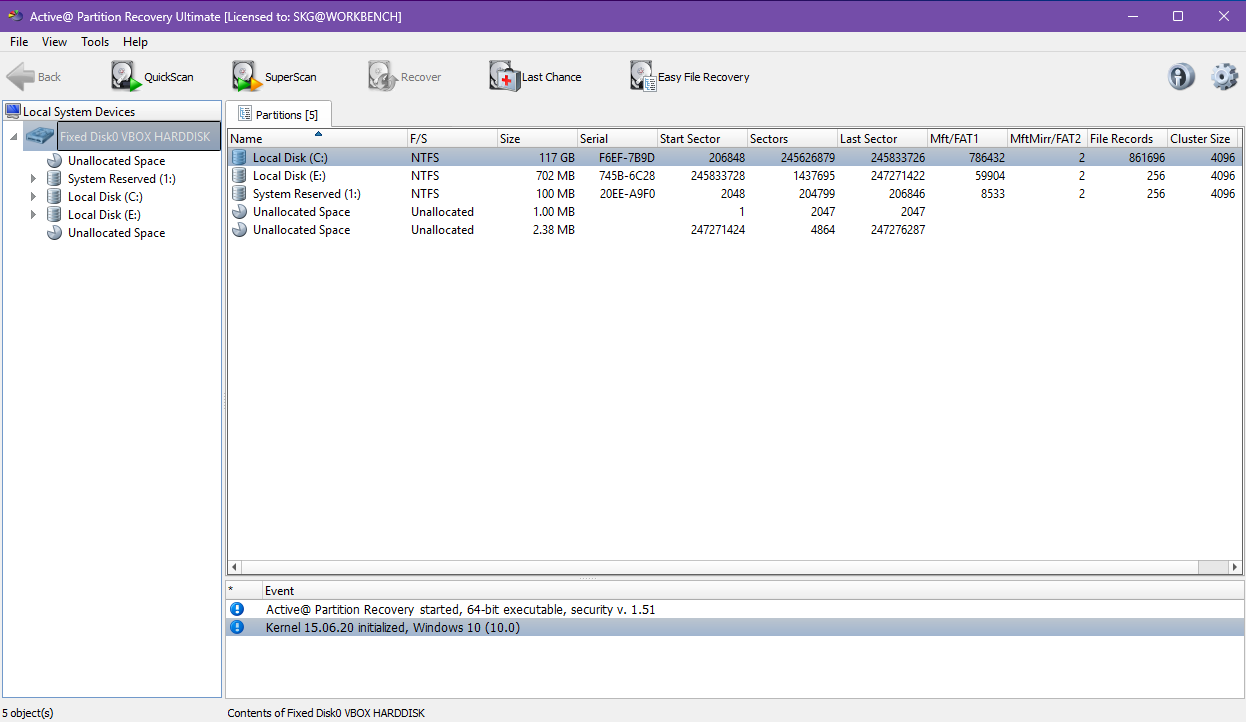This screenshot has height=722, width=1247.
Task: Expand the Local Disk (E:) tree node
Action: (33, 215)
